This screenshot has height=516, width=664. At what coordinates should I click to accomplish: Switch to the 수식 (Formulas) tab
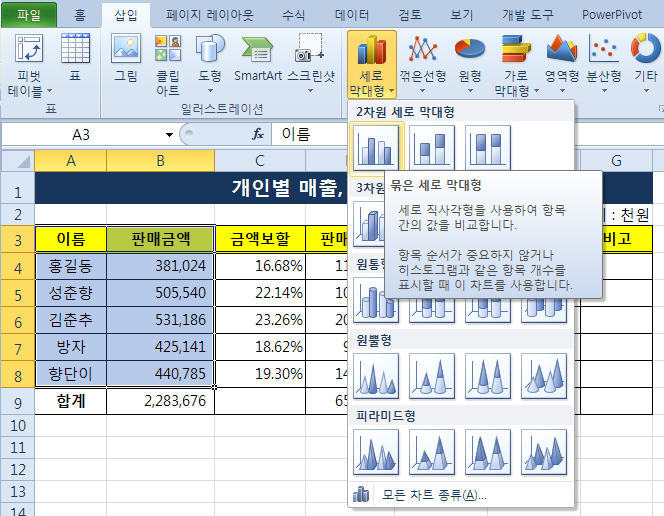click(x=294, y=15)
